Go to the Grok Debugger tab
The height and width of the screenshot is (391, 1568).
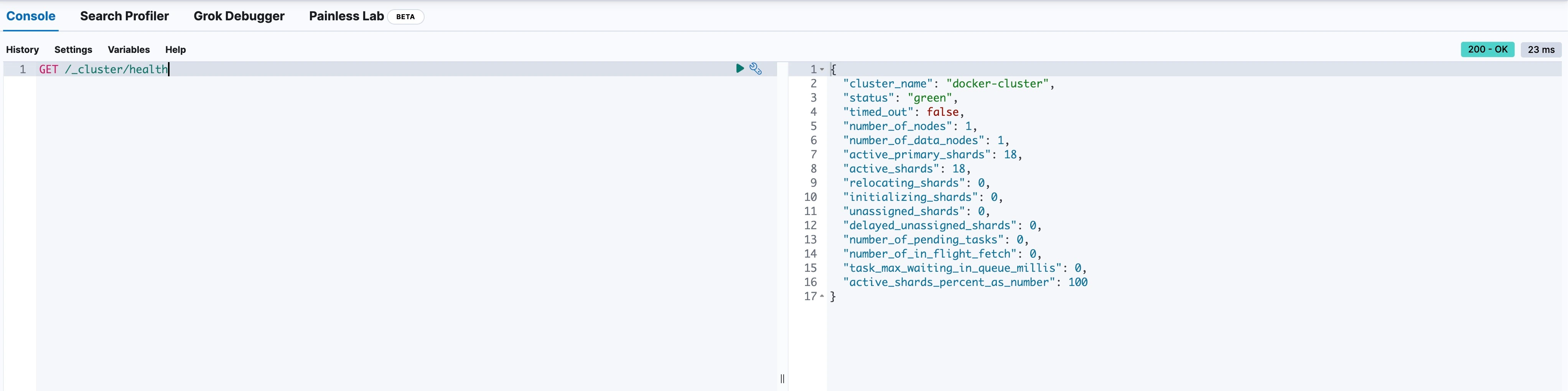point(239,16)
